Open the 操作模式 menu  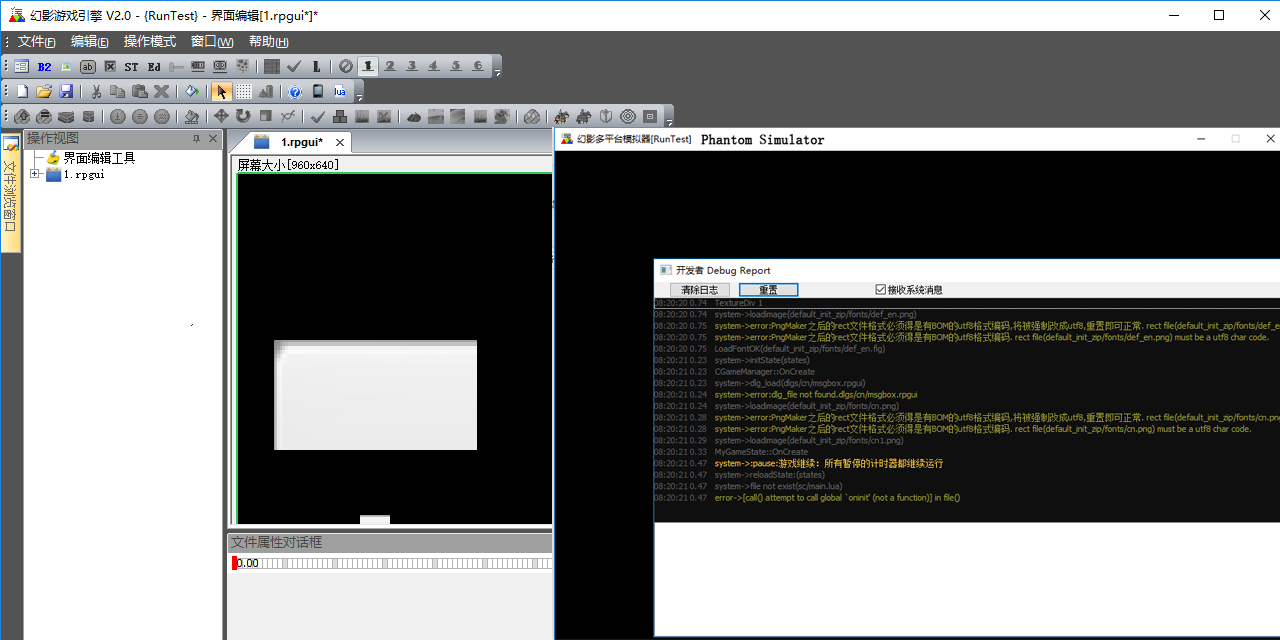(149, 41)
